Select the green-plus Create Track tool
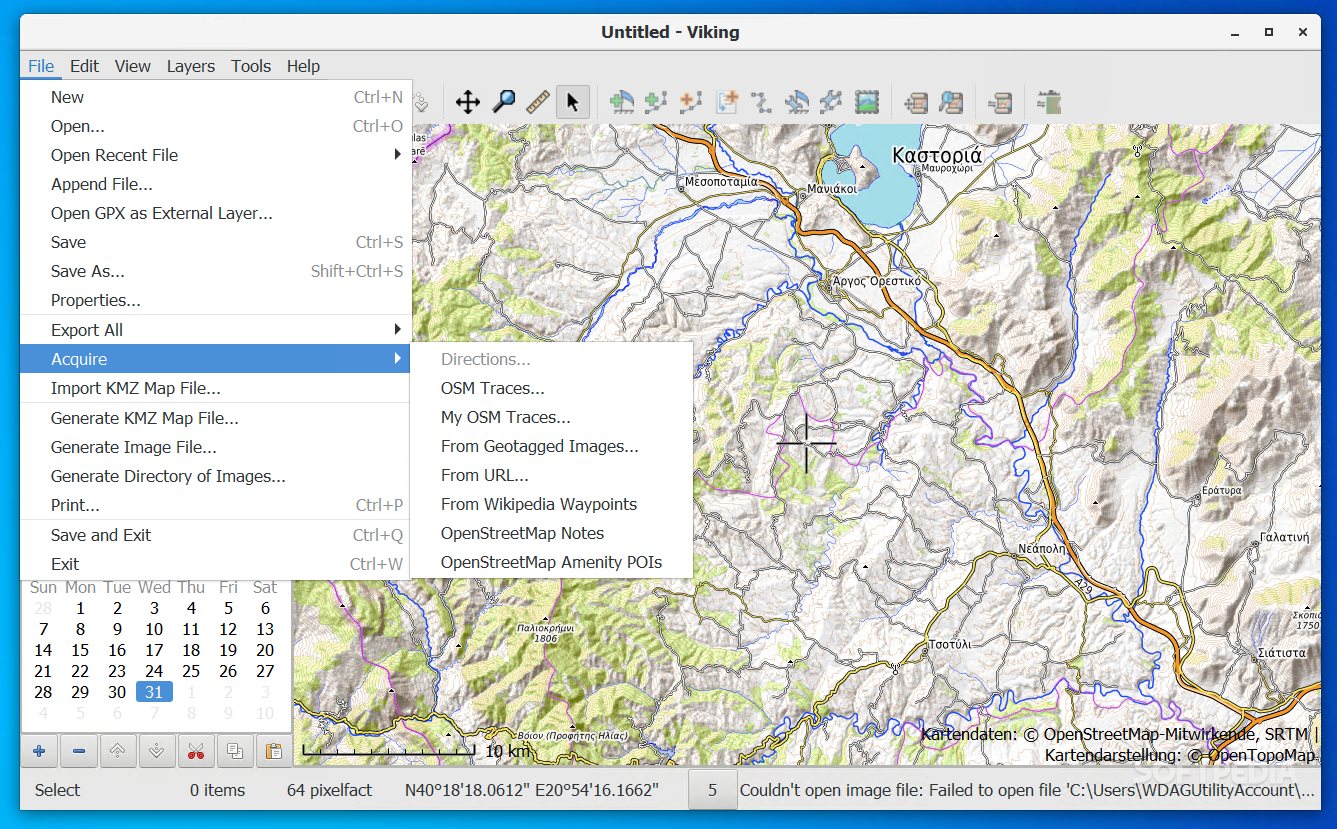 point(656,101)
